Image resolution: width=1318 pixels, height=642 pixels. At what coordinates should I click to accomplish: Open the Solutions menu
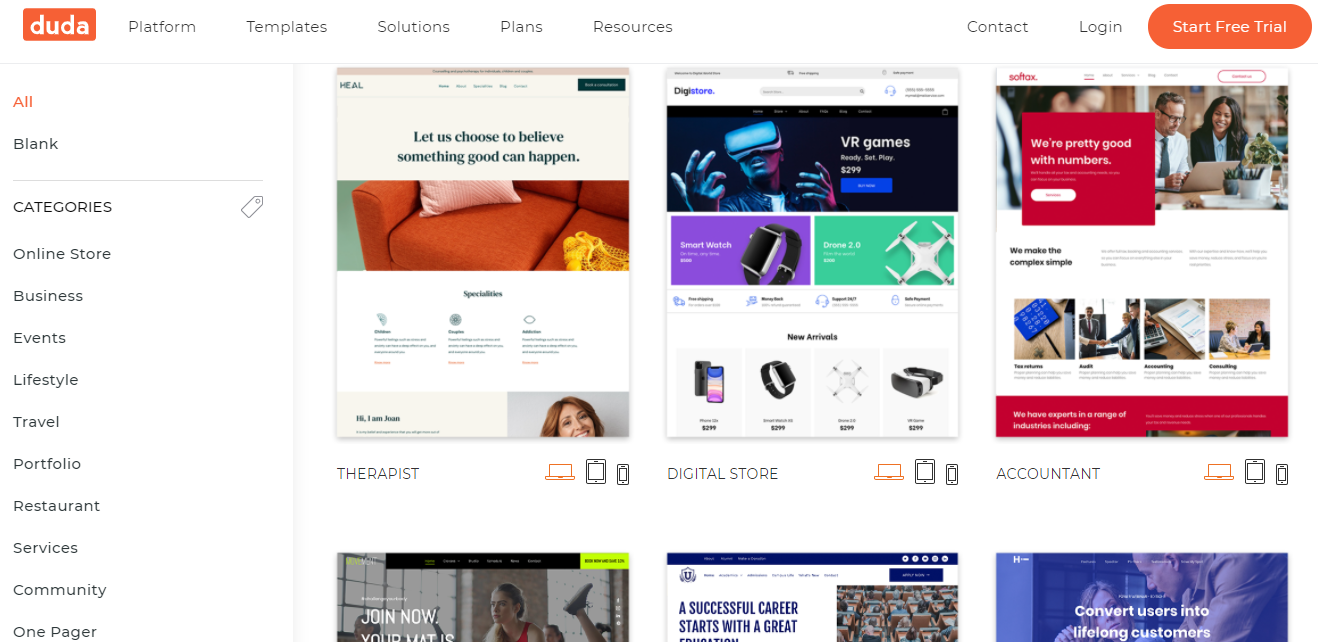pos(414,27)
